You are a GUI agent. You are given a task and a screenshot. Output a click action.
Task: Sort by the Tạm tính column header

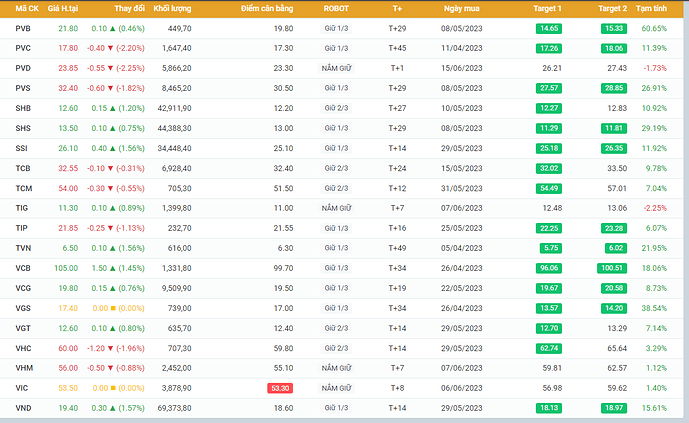[x=653, y=8]
